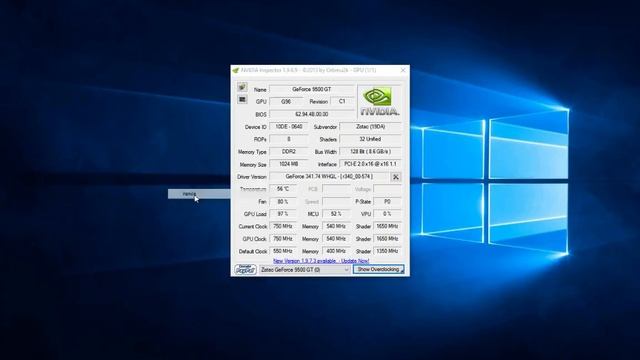This screenshot has height=360, width=640.
Task: Click the PCI-E 2.0 x16 interface value
Action: 370,164
